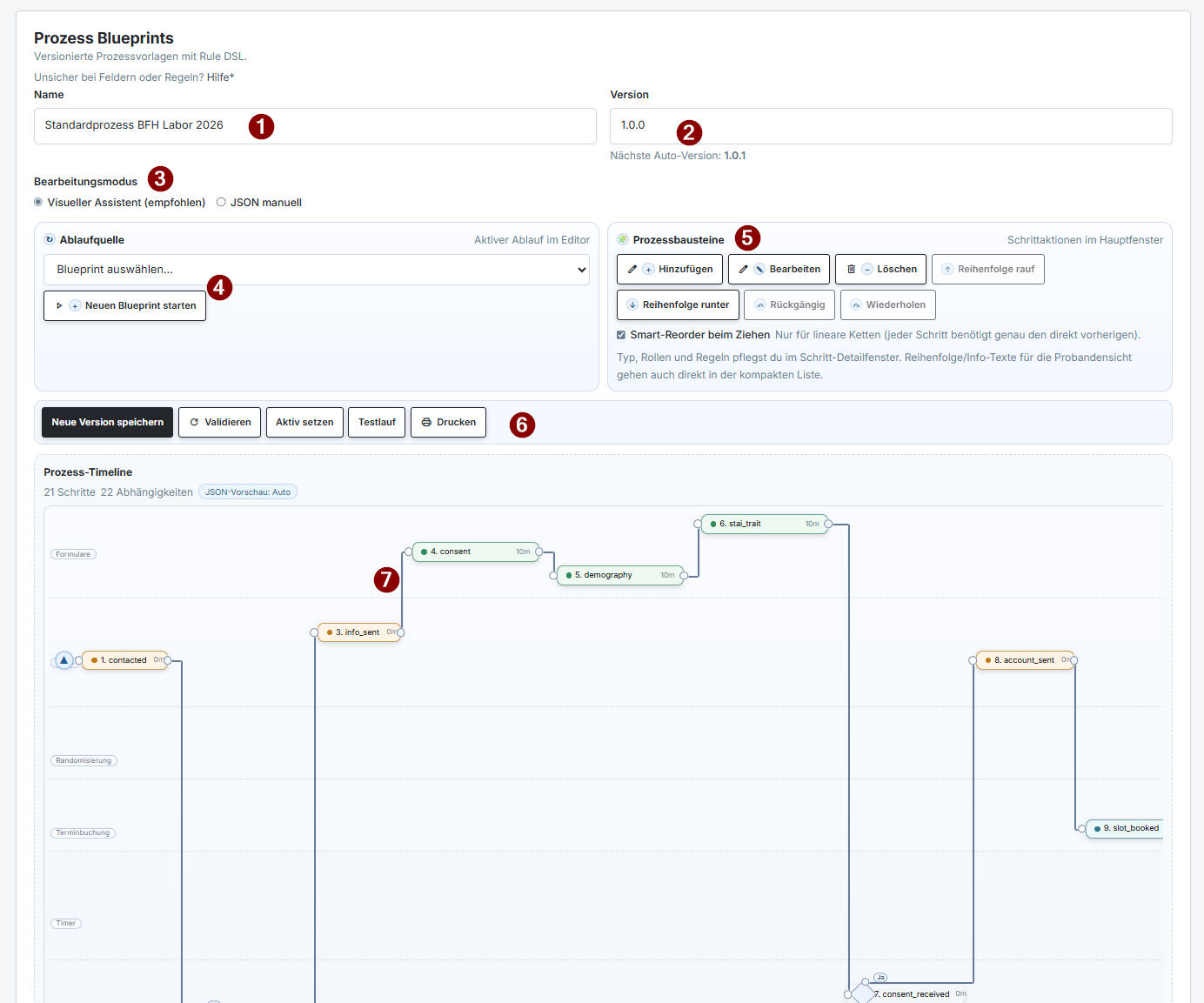Viewport: 1204px width, 1003px height.
Task: Click output connector of 6. stai_trait node
Action: point(828,524)
